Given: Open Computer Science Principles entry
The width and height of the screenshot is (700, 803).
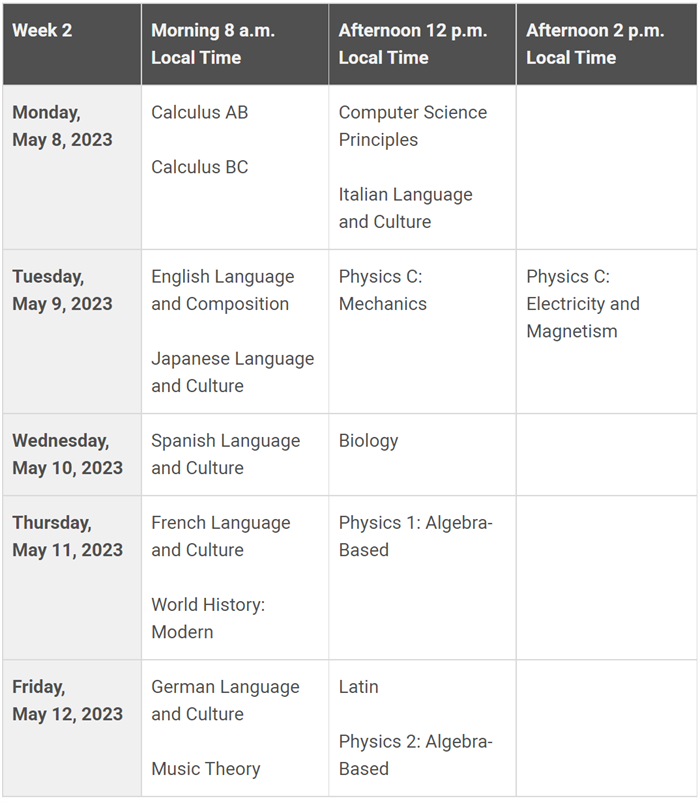Looking at the screenshot, I should (x=413, y=126).
